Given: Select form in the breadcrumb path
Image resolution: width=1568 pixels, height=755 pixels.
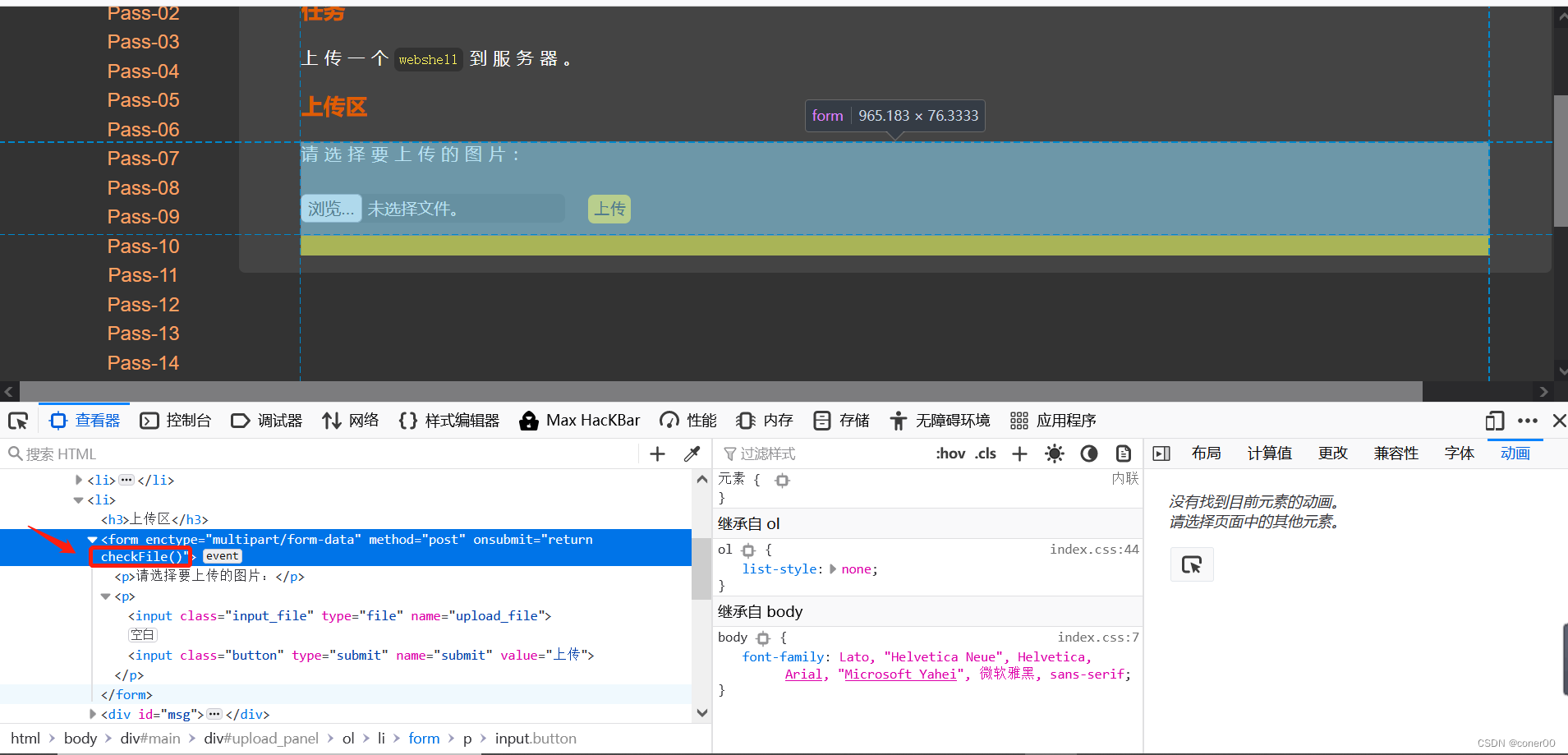Looking at the screenshot, I should tap(424, 739).
